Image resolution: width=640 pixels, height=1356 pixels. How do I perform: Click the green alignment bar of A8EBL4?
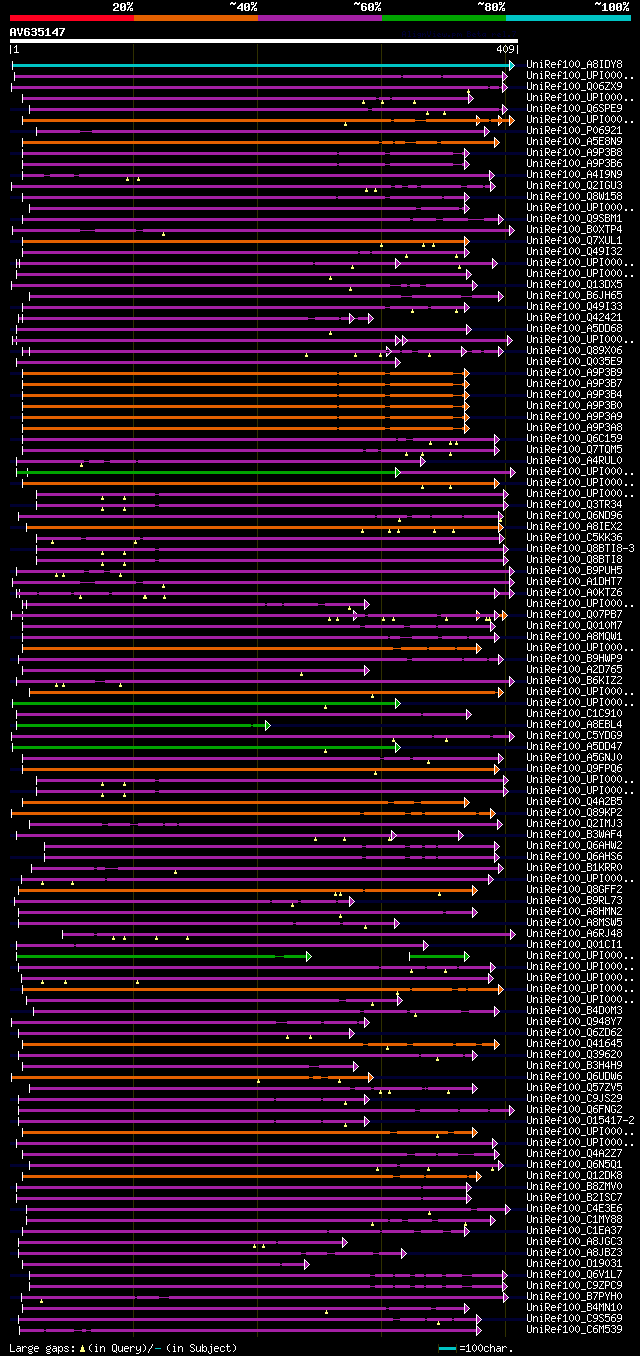click(x=142, y=725)
